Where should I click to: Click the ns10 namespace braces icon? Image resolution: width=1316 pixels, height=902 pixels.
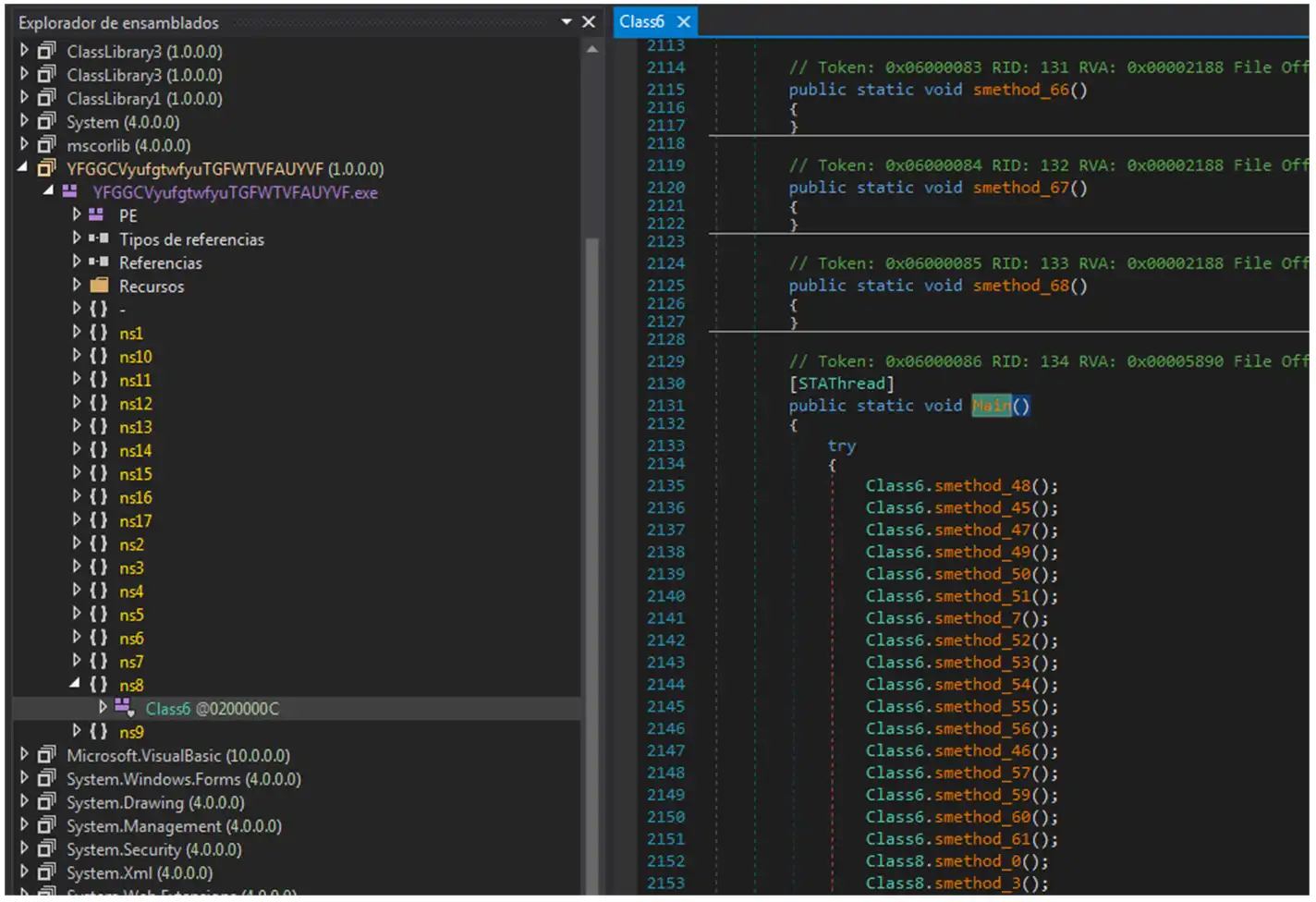coord(99,356)
